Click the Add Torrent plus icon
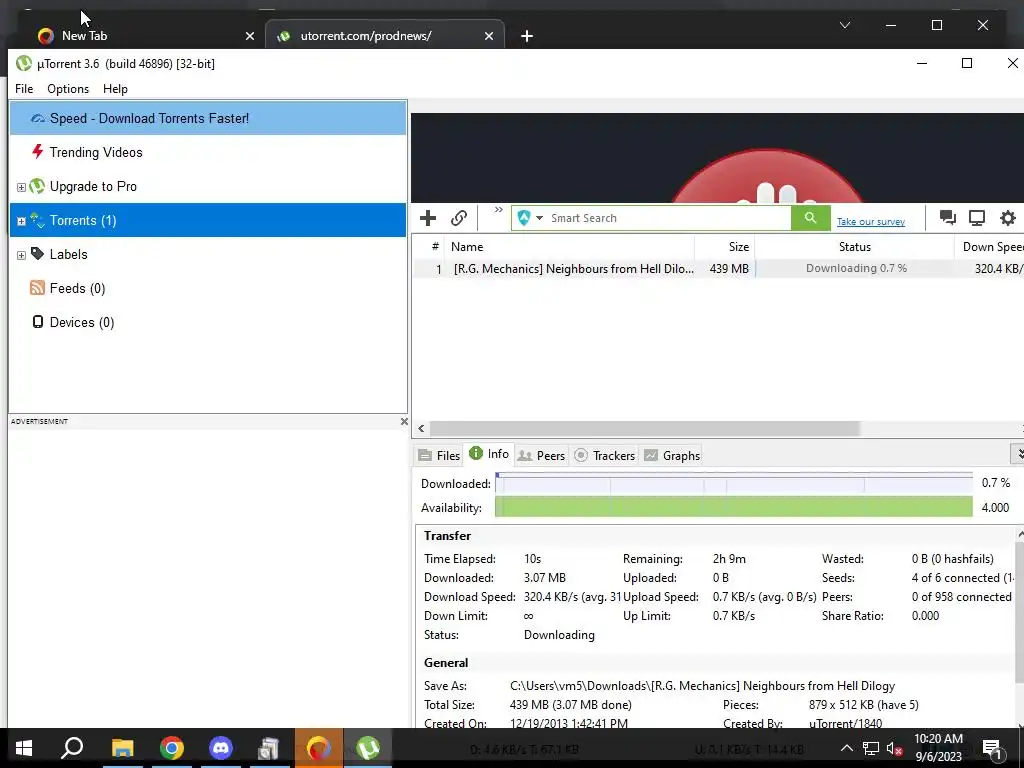This screenshot has width=1024, height=768. point(428,218)
